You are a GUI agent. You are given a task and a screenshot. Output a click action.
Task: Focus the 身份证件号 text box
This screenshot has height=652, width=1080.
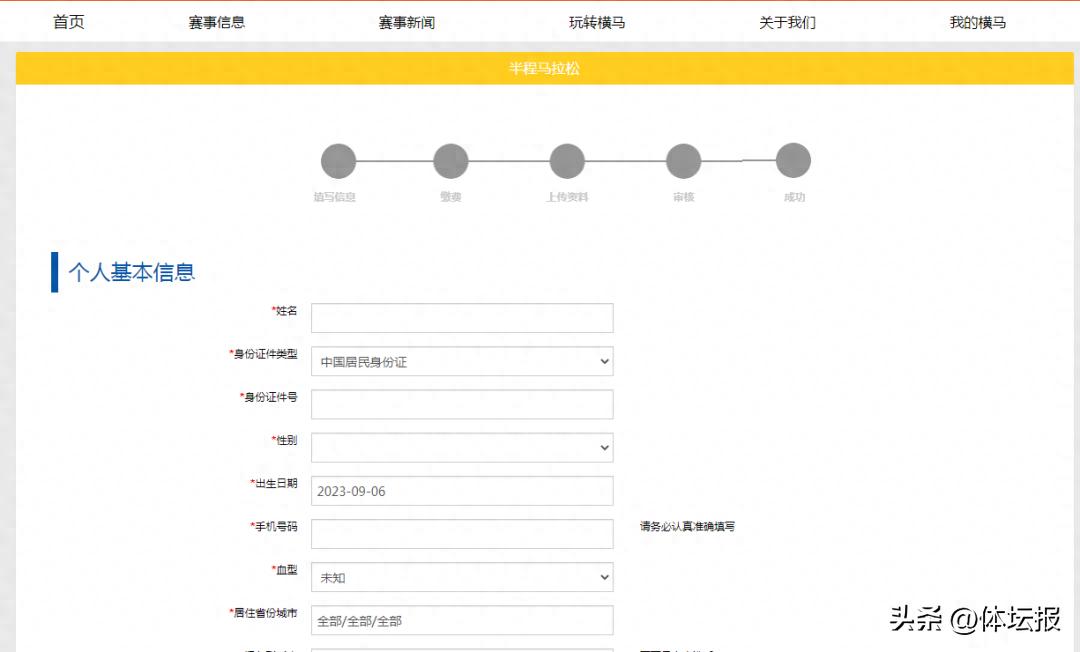point(462,404)
